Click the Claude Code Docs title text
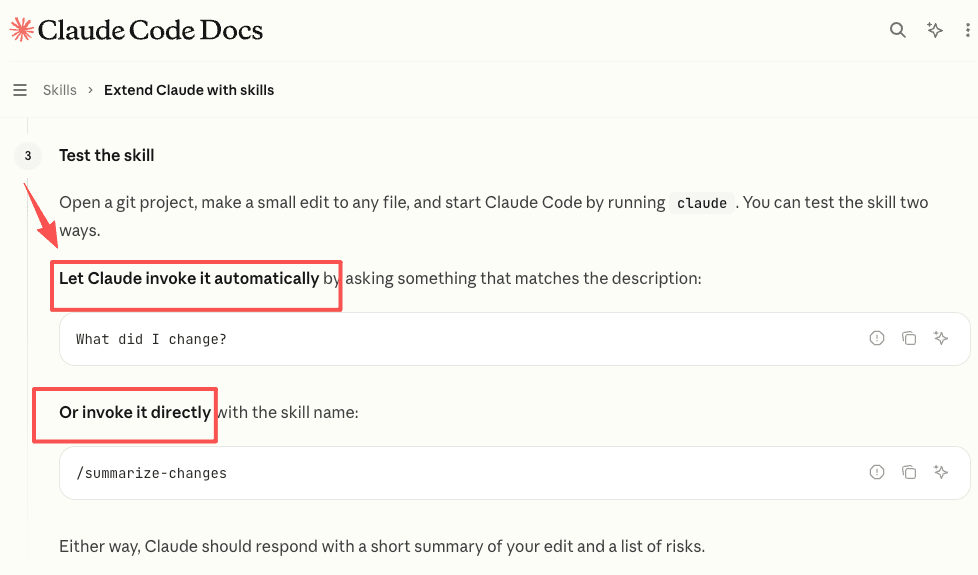Viewport: 978px width, 575px height. pos(150,30)
